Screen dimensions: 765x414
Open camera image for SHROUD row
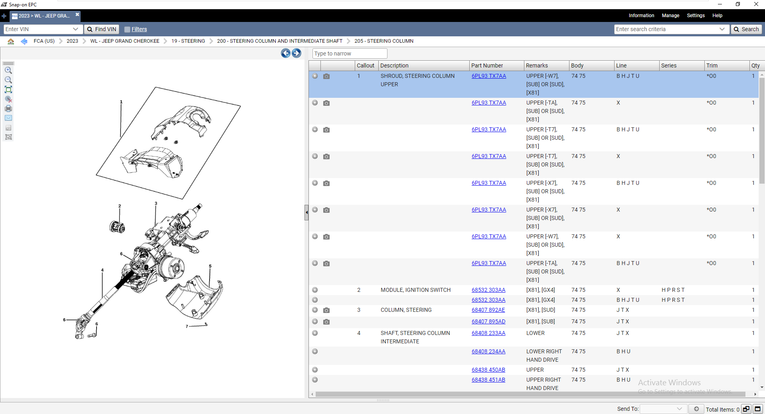[326, 76]
